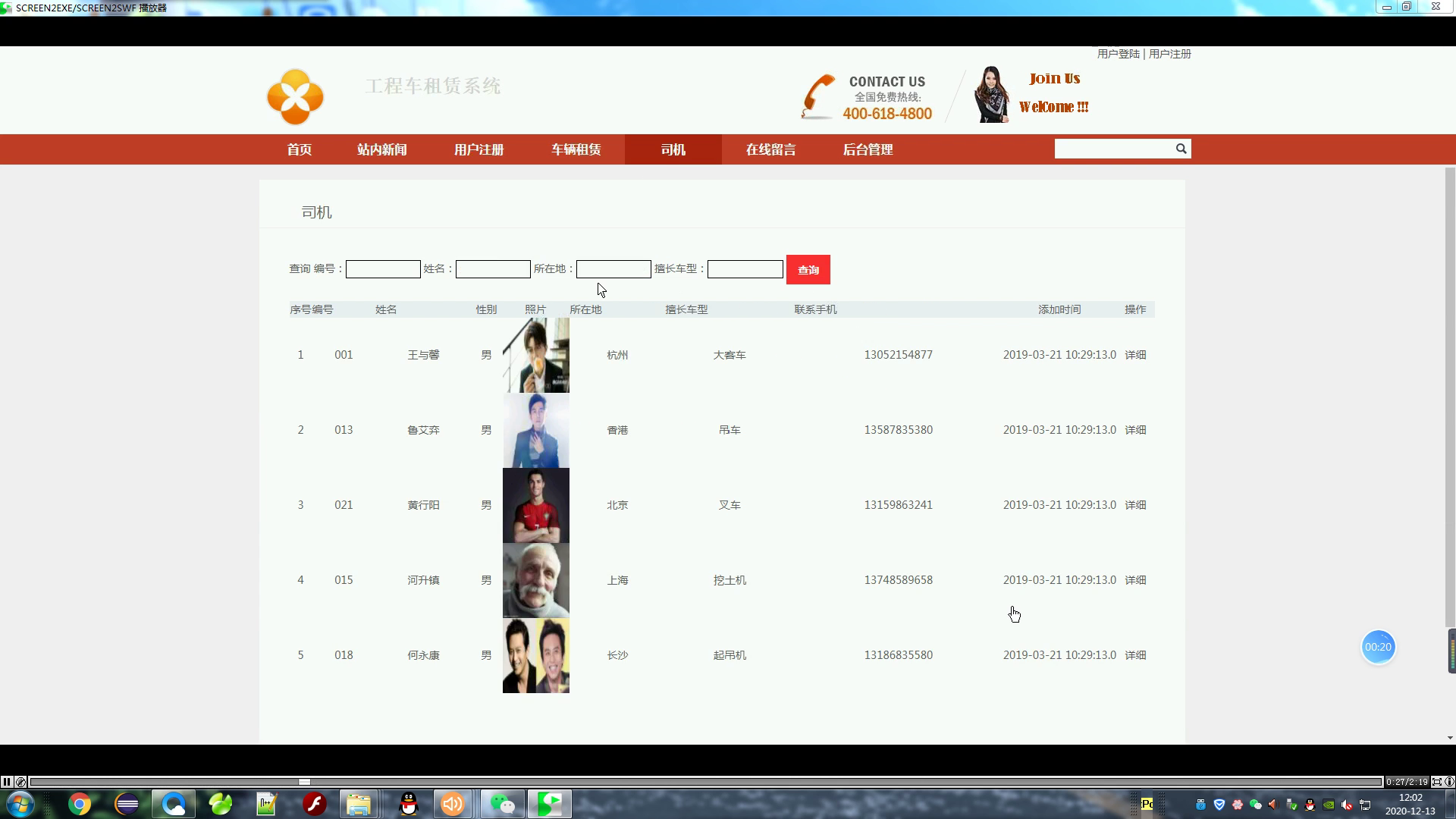Viewport: 1456px width, 819px height.
Task: Click the blue shield security tray icon
Action: (1219, 805)
